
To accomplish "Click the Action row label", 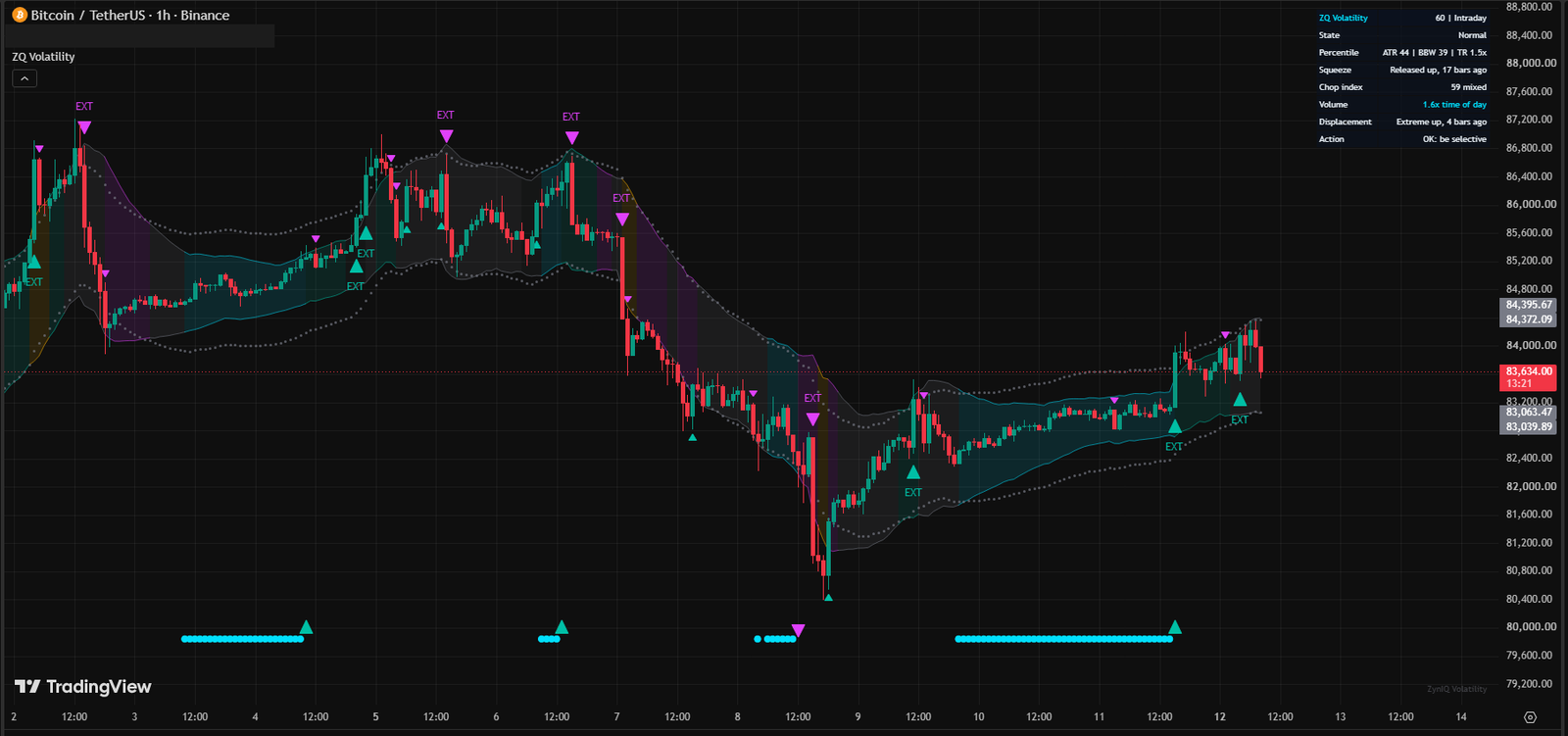I will point(1331,139).
